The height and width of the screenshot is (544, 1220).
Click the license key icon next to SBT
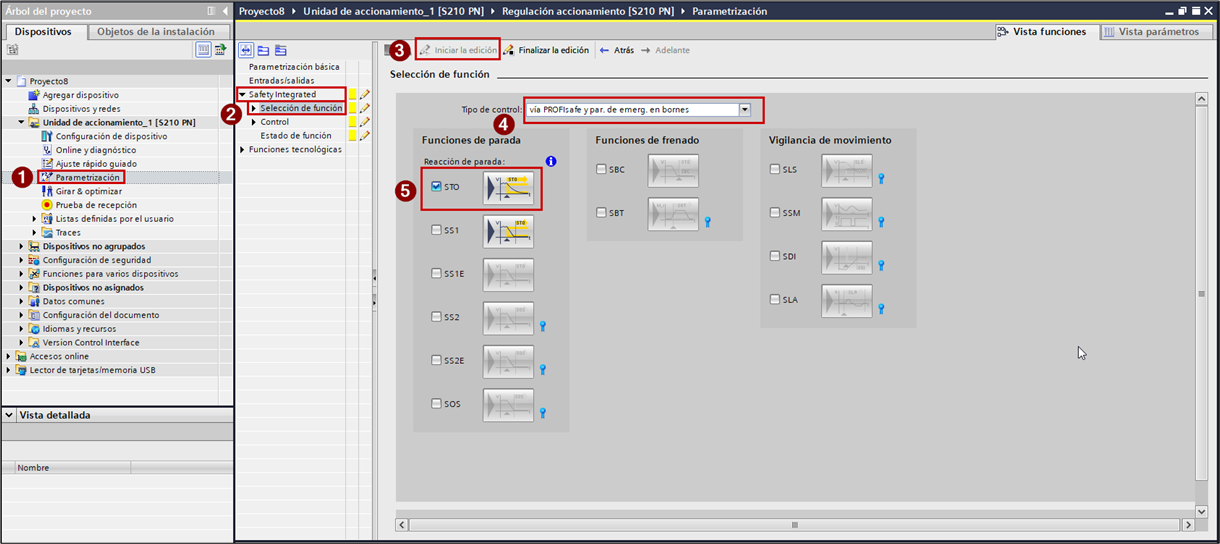coord(707,223)
